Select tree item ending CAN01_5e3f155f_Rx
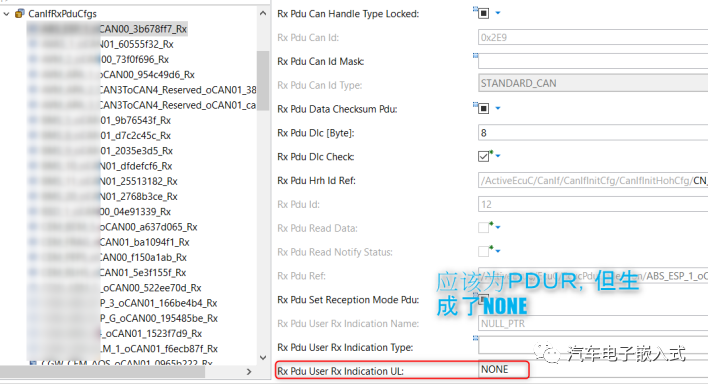708x384 pixels. point(106,273)
